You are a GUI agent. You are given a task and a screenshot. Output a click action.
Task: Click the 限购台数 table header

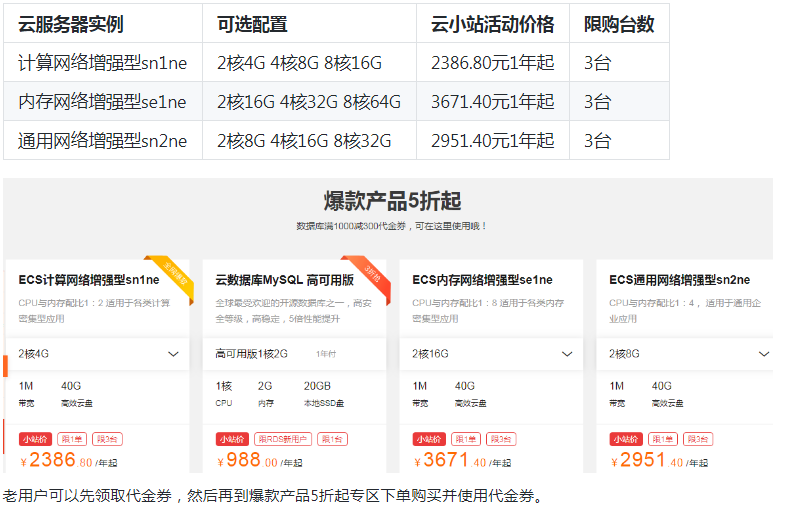pos(619,24)
